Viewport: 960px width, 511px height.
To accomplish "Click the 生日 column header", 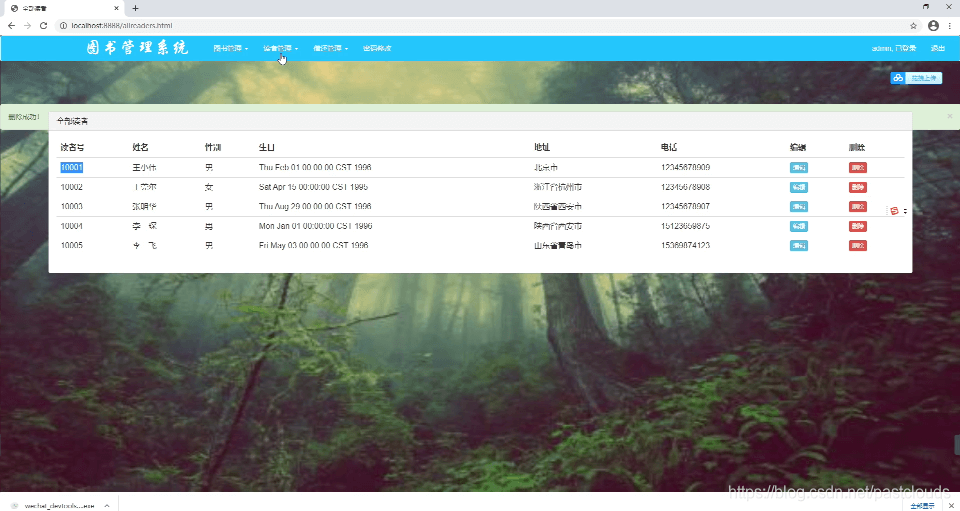I will pyautogui.click(x=266, y=147).
